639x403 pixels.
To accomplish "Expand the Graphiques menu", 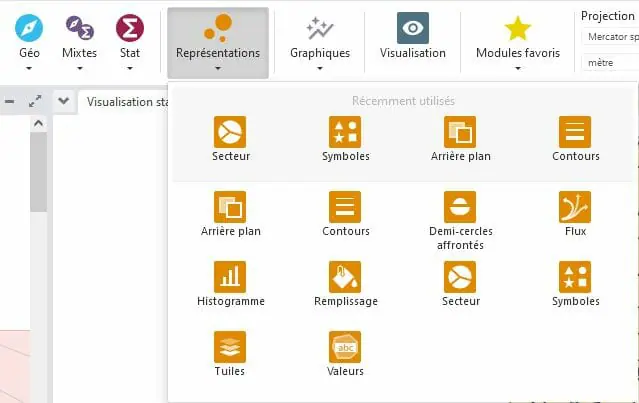I will pyautogui.click(x=319, y=42).
